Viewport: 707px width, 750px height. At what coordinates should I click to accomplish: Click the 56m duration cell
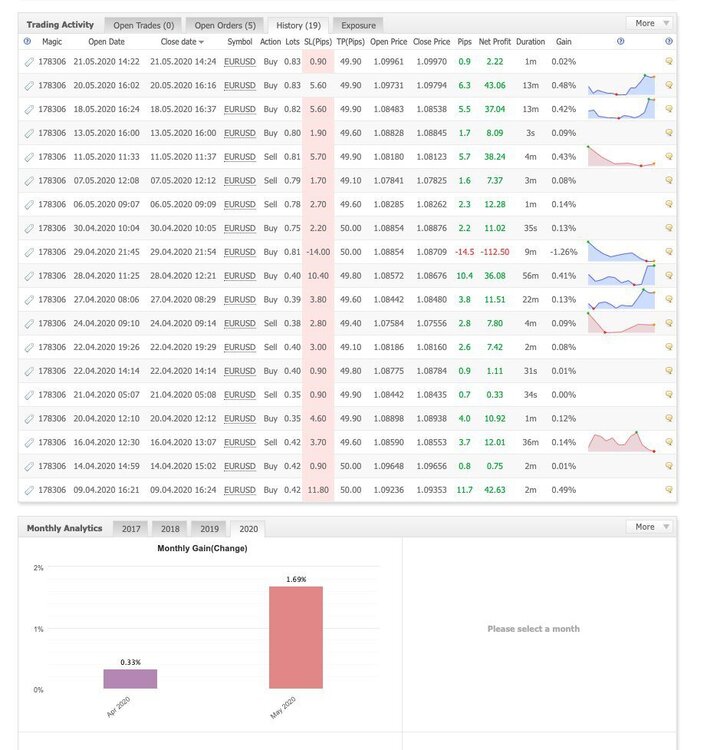click(x=530, y=276)
